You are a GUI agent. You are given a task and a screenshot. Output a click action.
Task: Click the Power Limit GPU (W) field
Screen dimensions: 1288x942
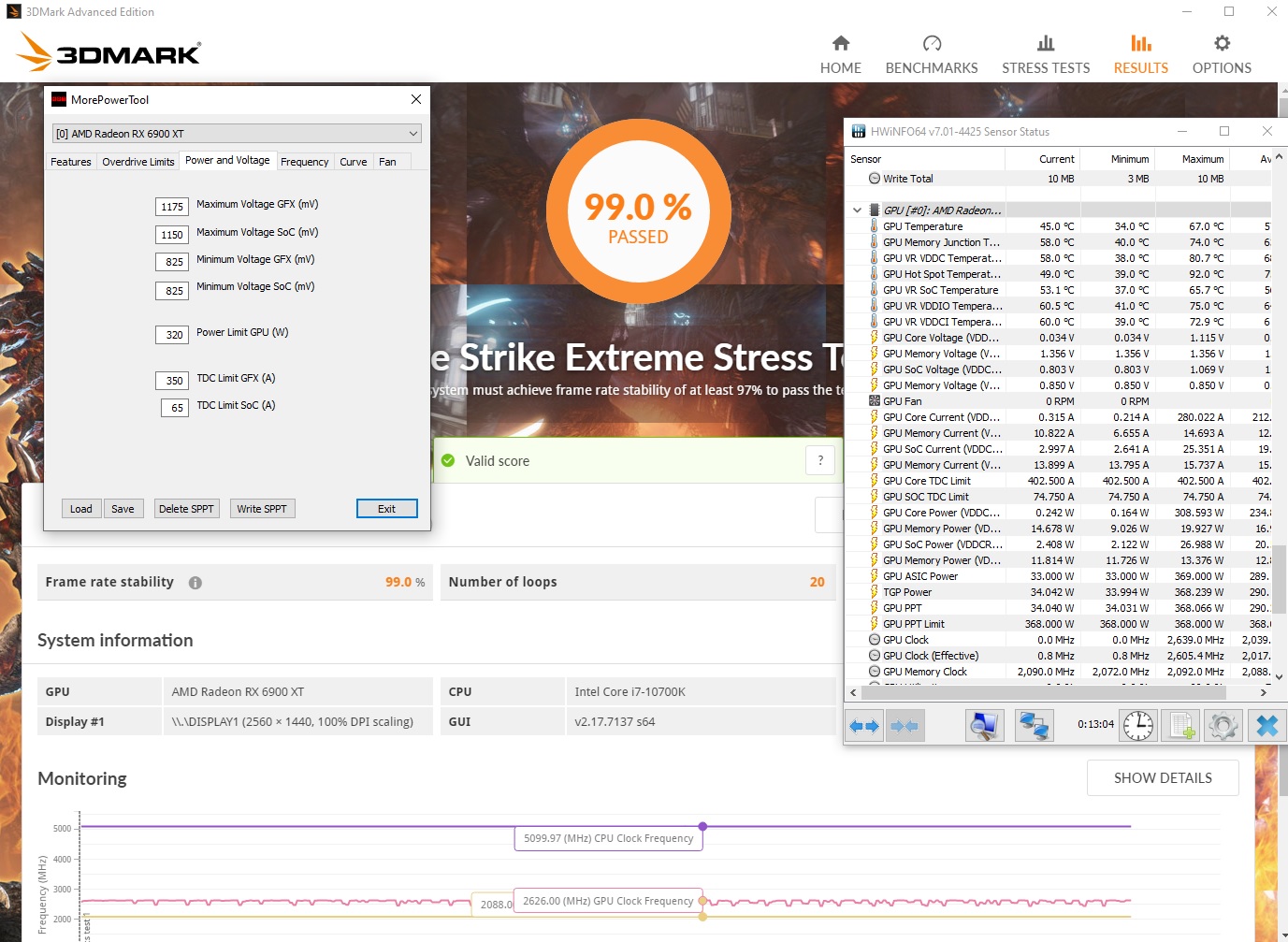(172, 334)
